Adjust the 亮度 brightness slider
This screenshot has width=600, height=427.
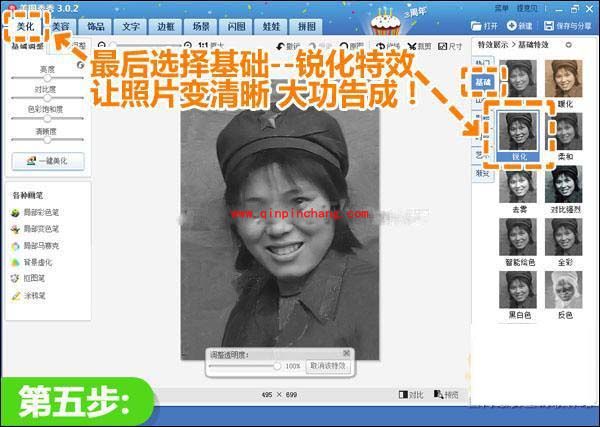[x=47, y=78]
